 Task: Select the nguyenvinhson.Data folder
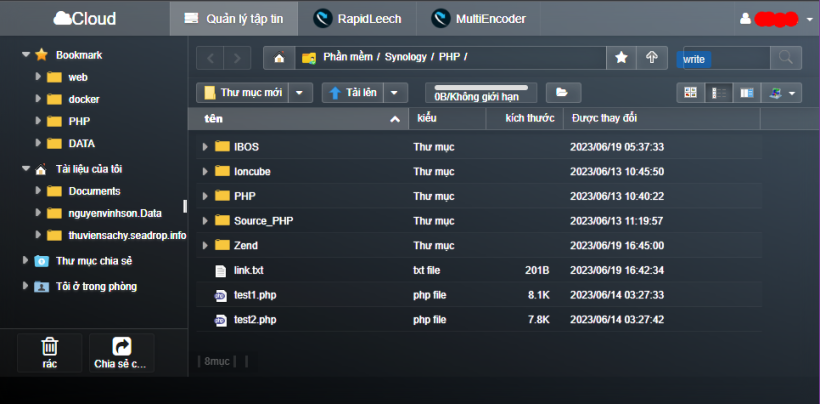(x=115, y=213)
